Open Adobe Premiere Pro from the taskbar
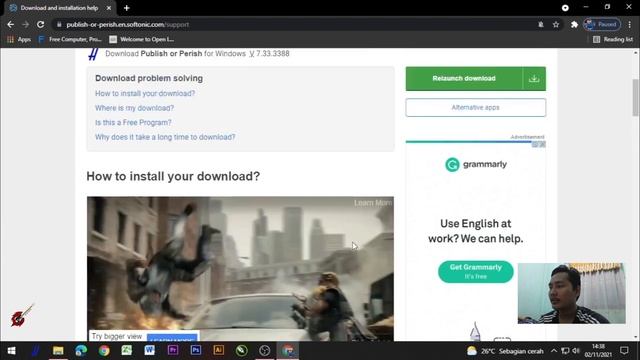 click(173, 351)
